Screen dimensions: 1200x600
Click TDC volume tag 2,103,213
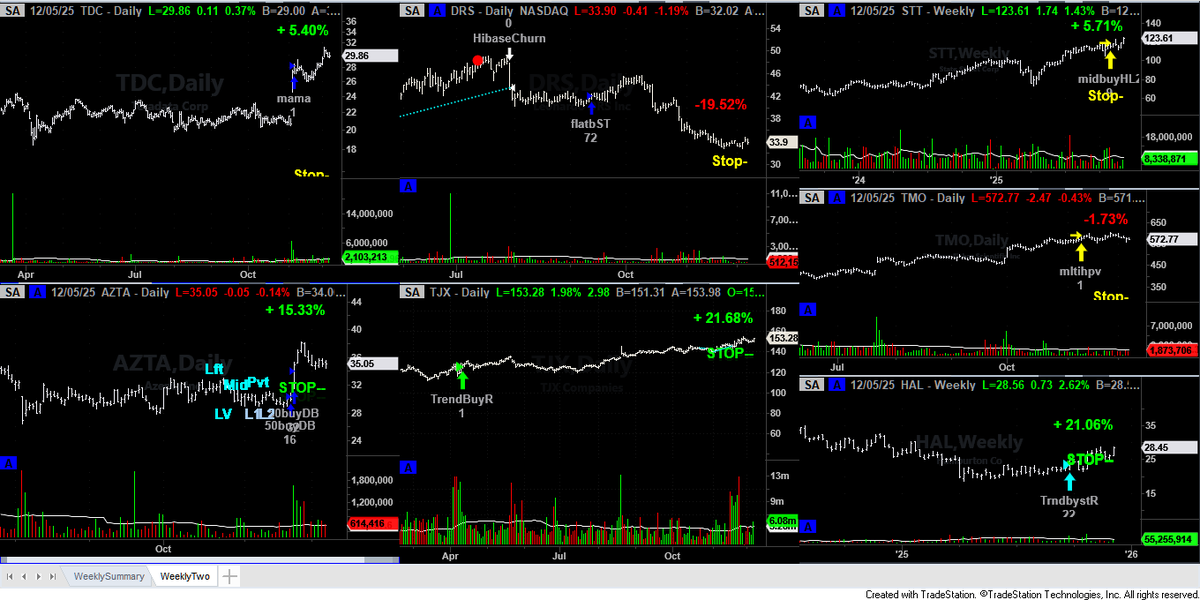[370, 257]
